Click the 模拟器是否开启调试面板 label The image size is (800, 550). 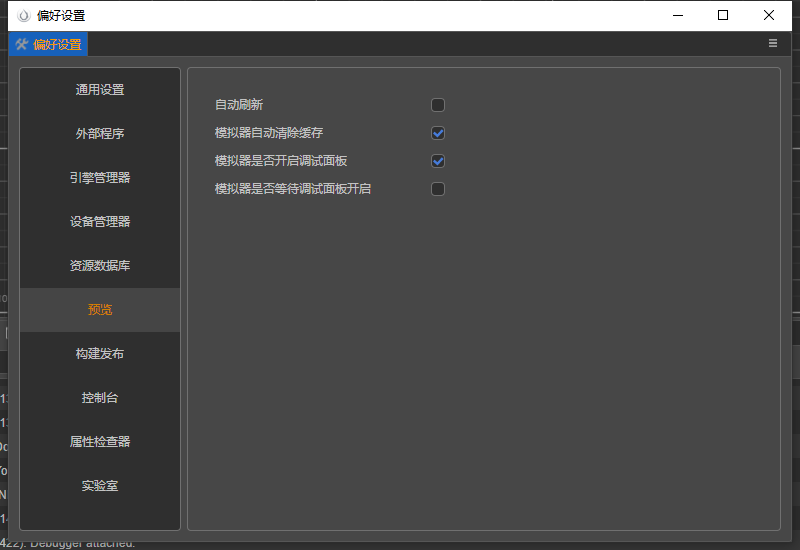click(x=281, y=161)
